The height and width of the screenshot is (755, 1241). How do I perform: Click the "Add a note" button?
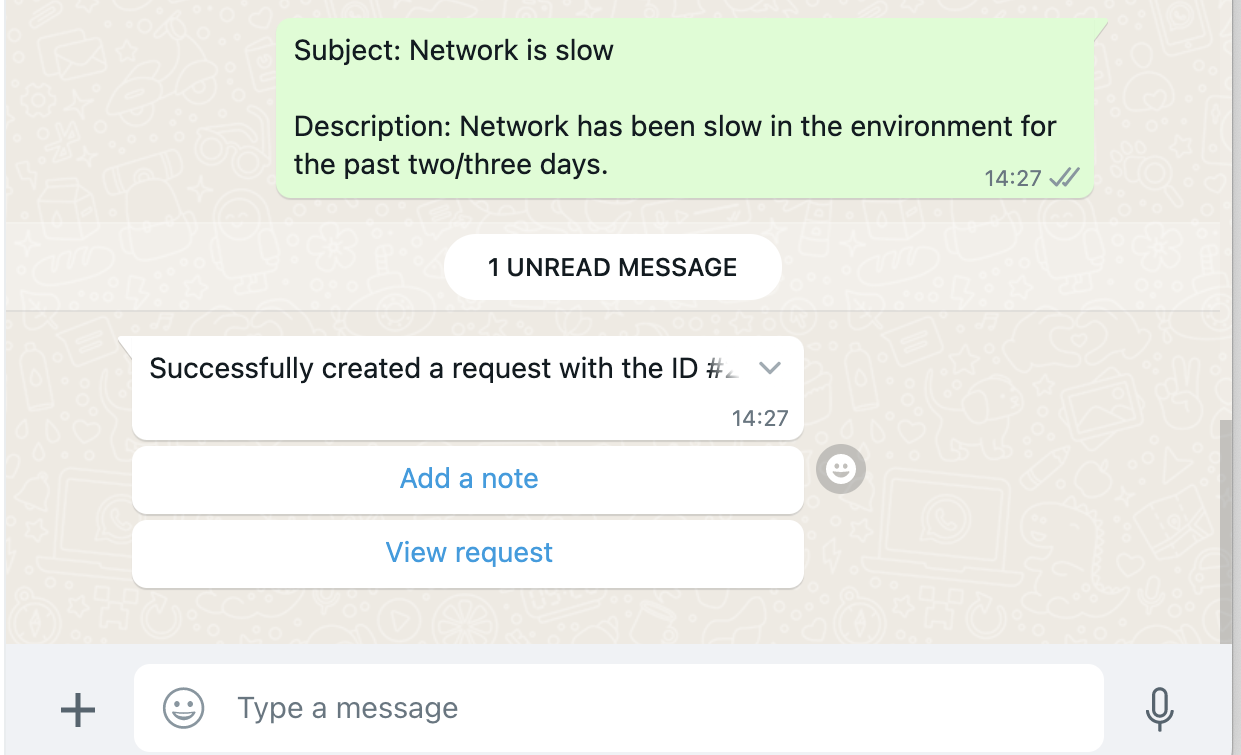tap(468, 479)
